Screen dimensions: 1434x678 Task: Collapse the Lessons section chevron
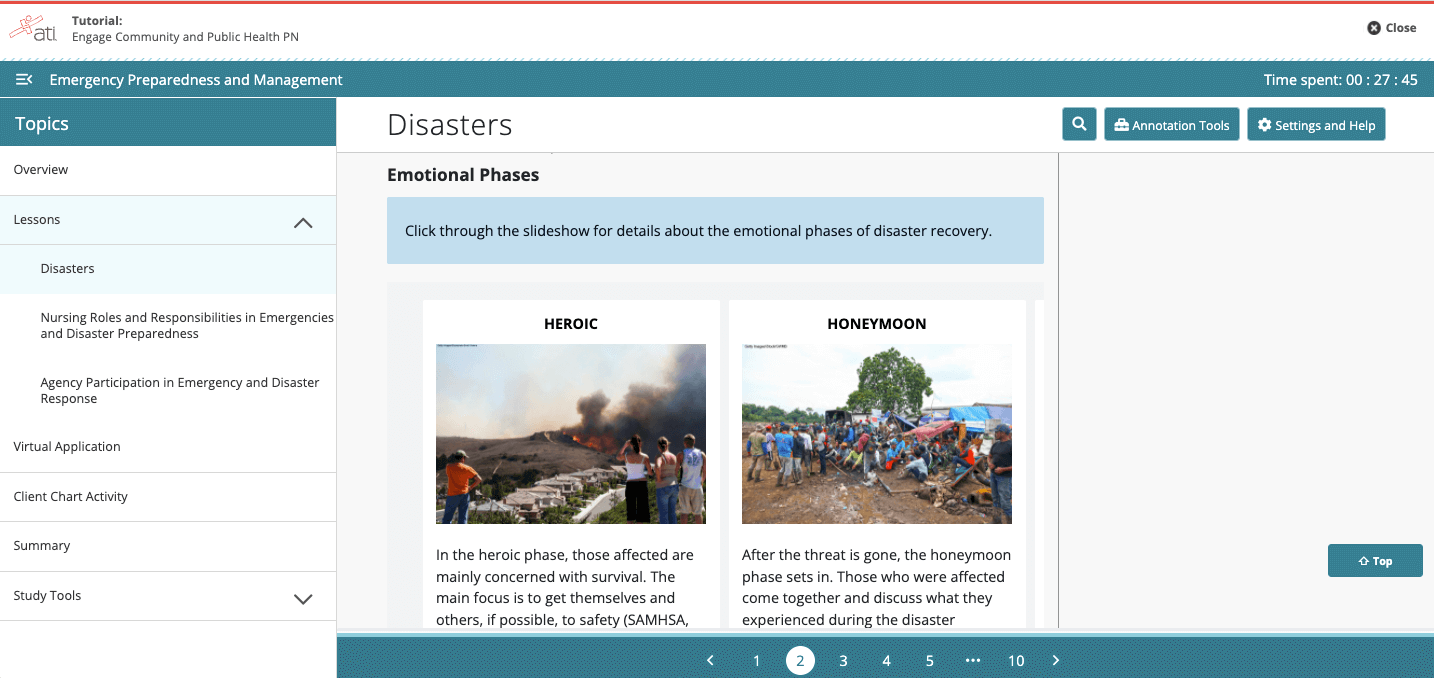pyautogui.click(x=303, y=223)
